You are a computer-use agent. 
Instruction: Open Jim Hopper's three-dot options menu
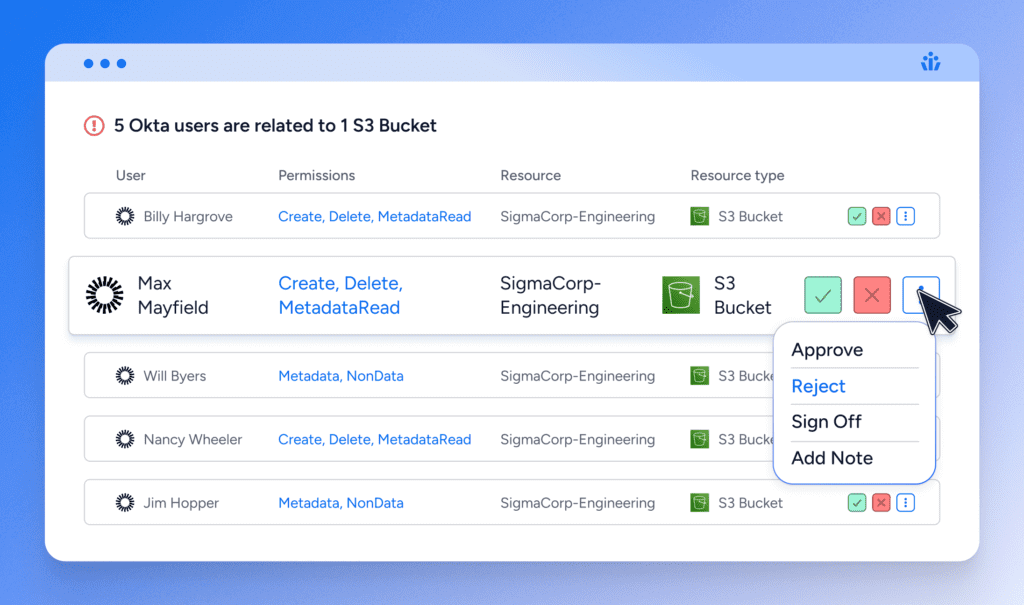tap(905, 503)
